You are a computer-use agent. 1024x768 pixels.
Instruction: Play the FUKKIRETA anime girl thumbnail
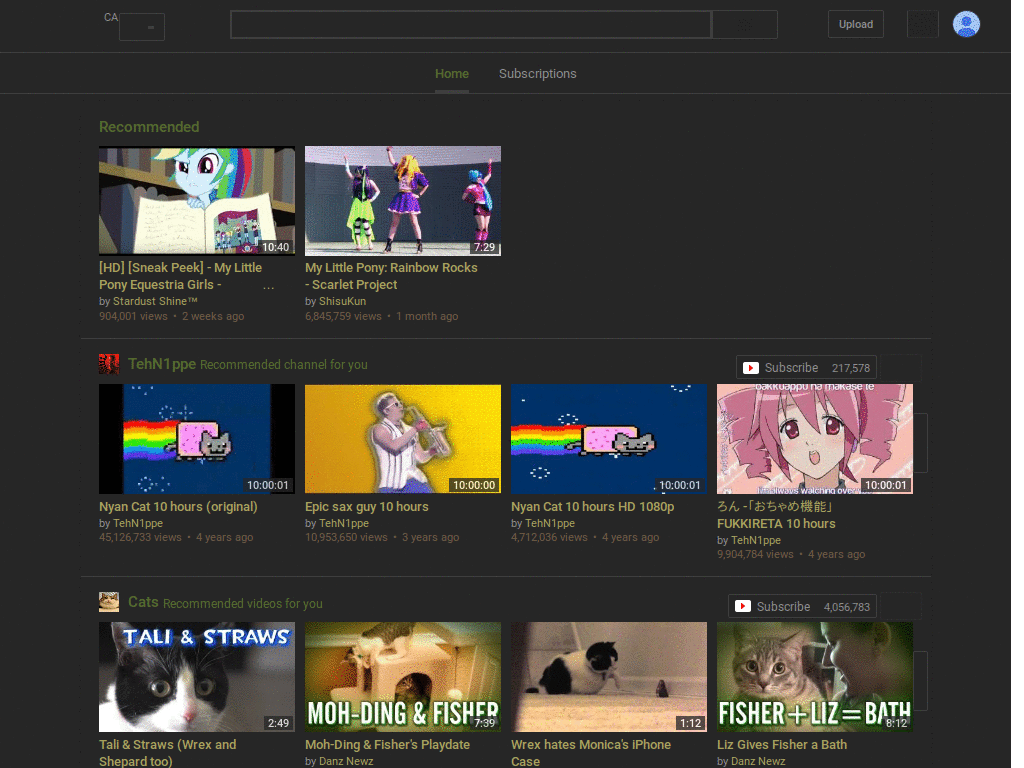[815, 439]
